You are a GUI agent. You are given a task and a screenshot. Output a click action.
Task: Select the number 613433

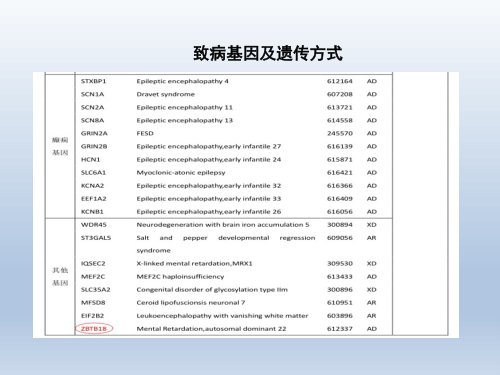[x=339, y=277]
